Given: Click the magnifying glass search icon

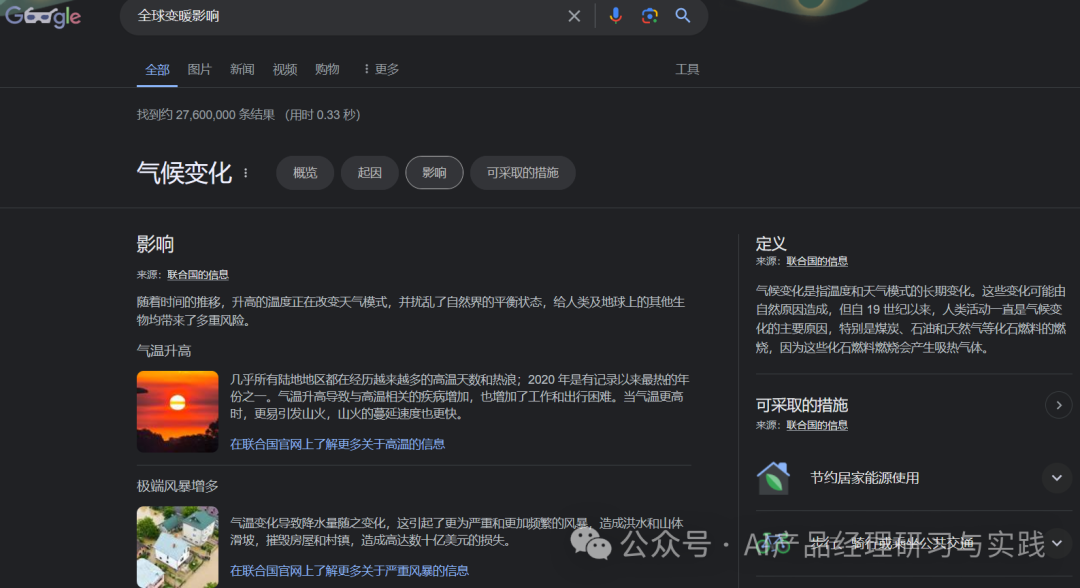Looking at the screenshot, I should (x=683, y=16).
